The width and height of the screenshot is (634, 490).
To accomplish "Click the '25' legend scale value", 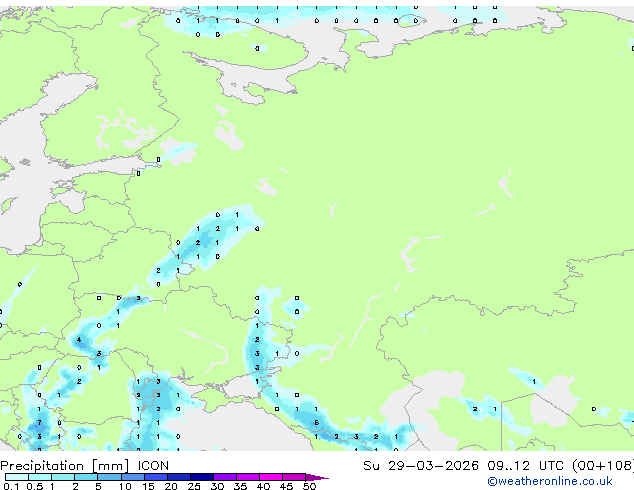I will tap(194, 486).
